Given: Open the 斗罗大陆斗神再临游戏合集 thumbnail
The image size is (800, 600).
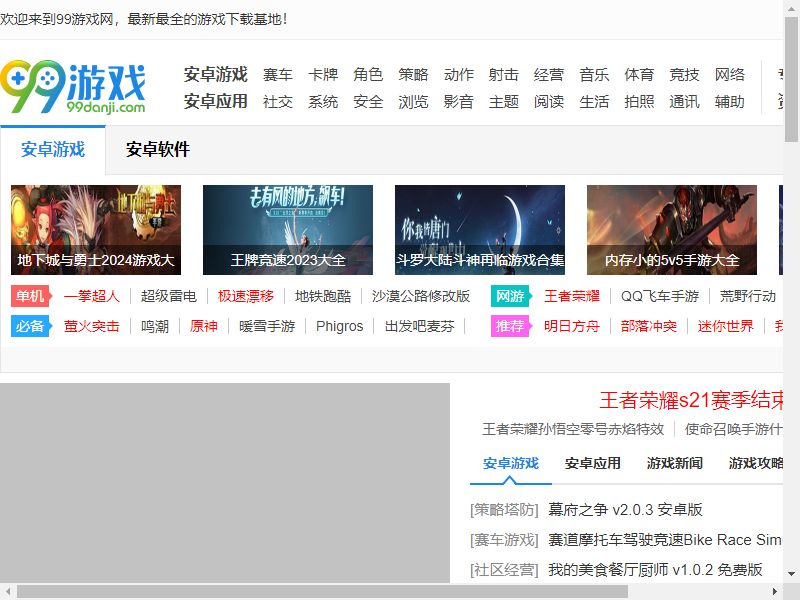Looking at the screenshot, I should tap(480, 230).
